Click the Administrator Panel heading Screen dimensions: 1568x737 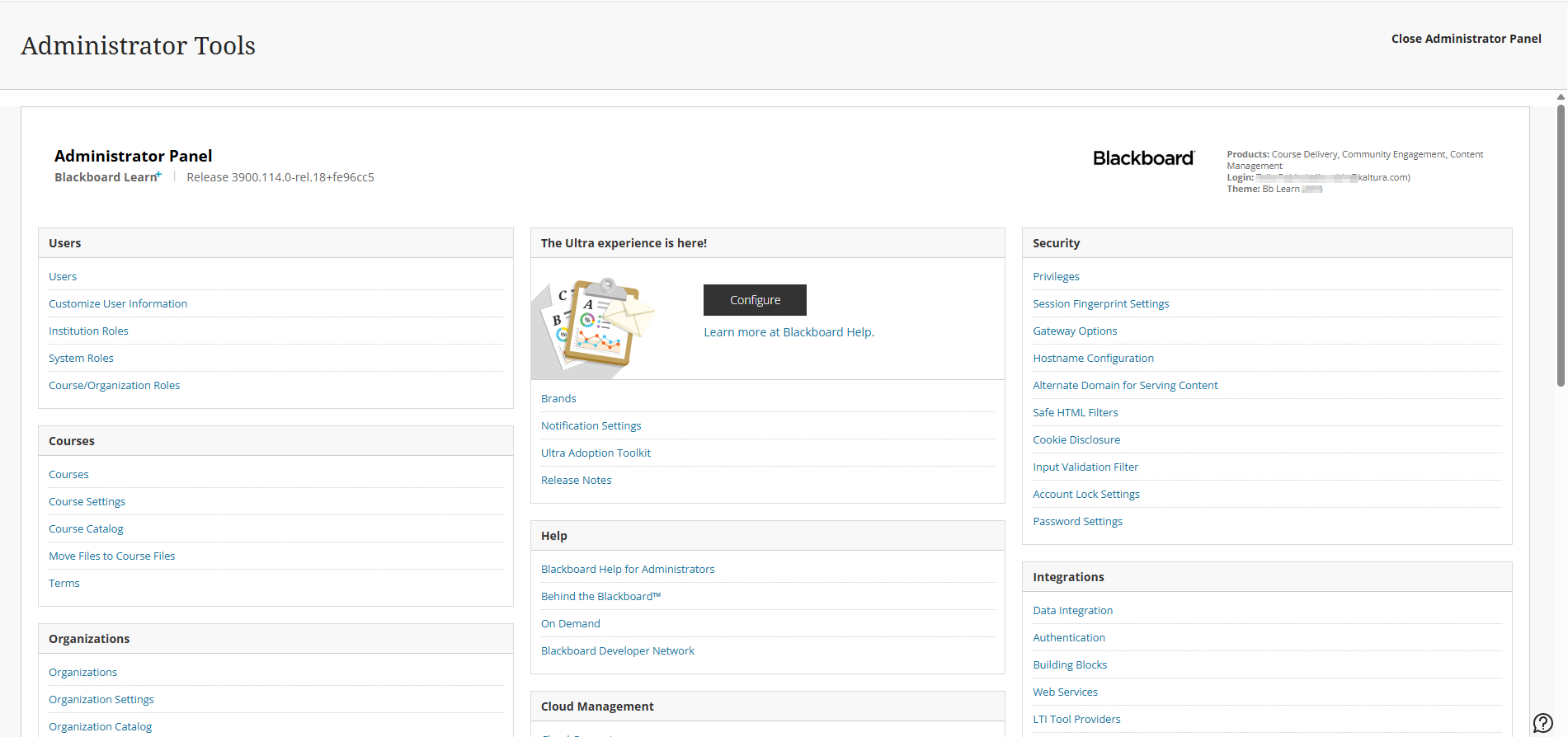134,156
